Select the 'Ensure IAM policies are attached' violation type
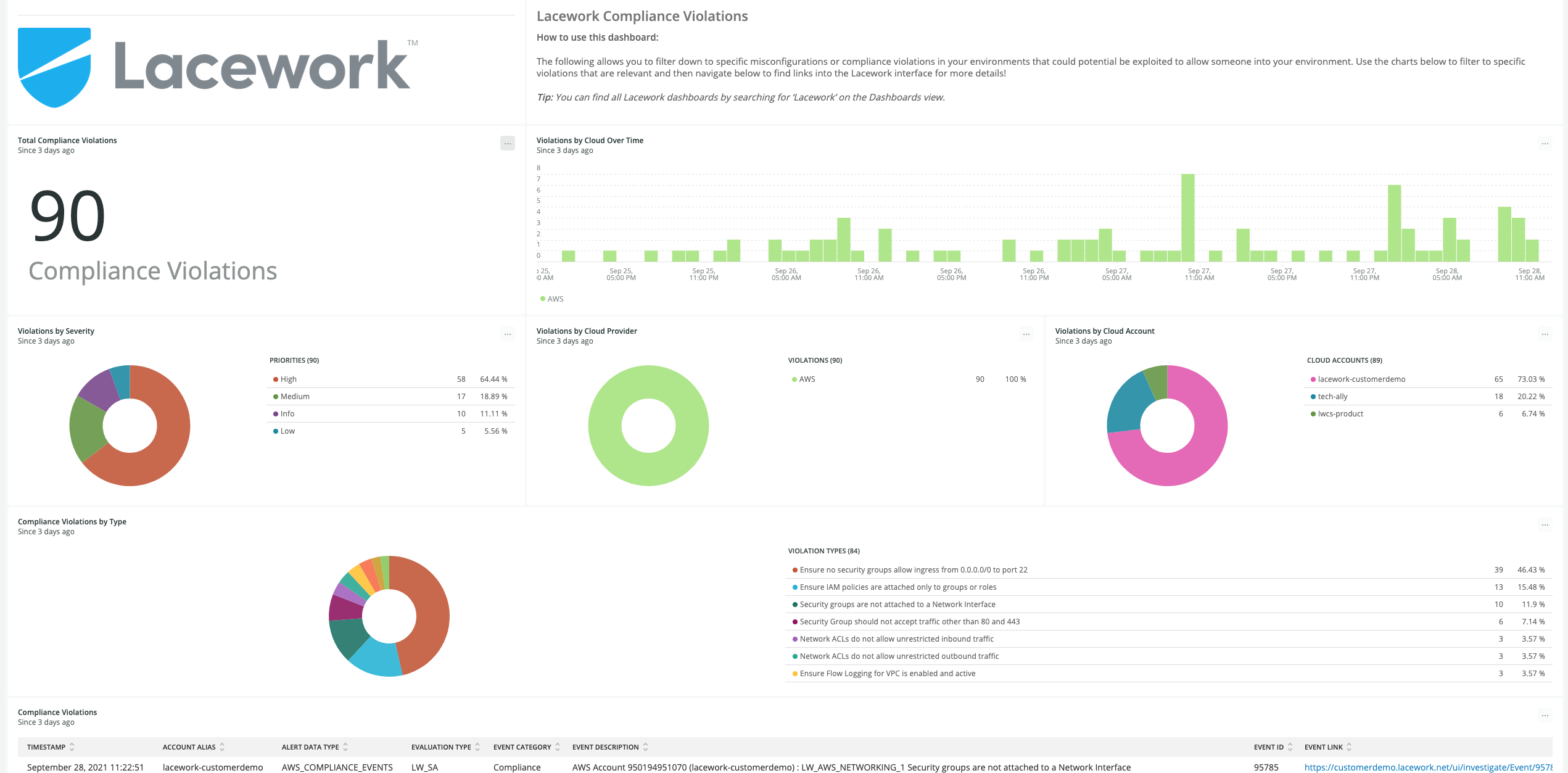 point(897,587)
